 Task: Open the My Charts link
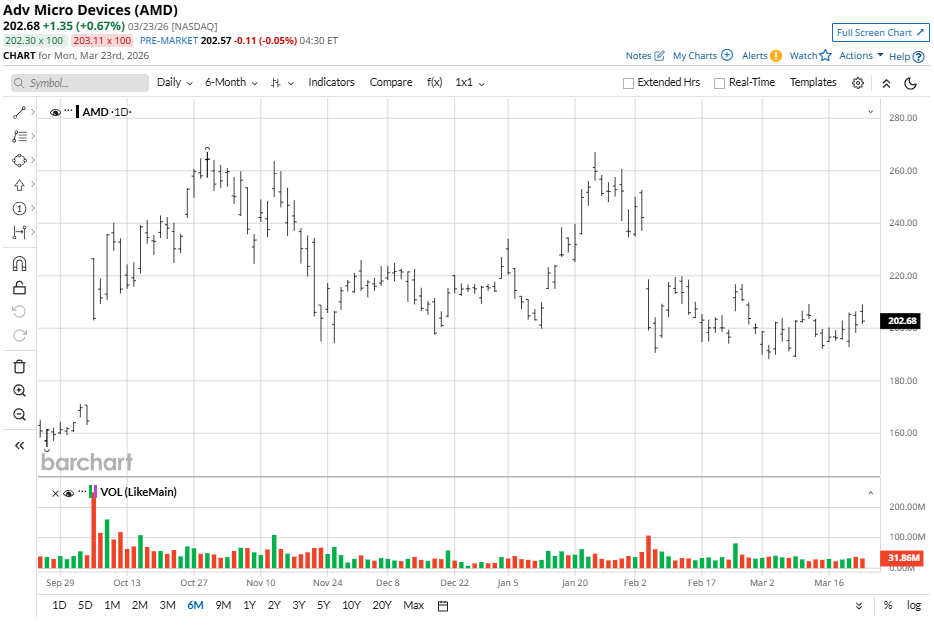pyautogui.click(x=702, y=56)
